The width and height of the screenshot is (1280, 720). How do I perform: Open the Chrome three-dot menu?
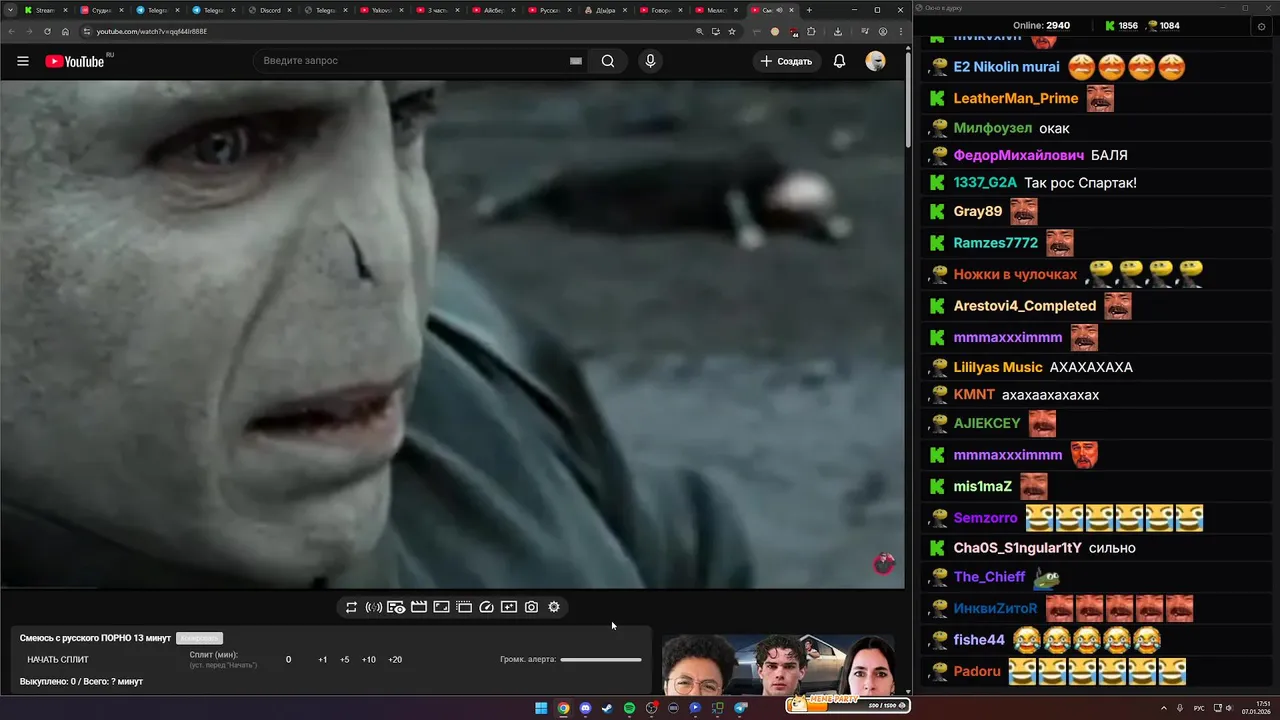(x=899, y=31)
